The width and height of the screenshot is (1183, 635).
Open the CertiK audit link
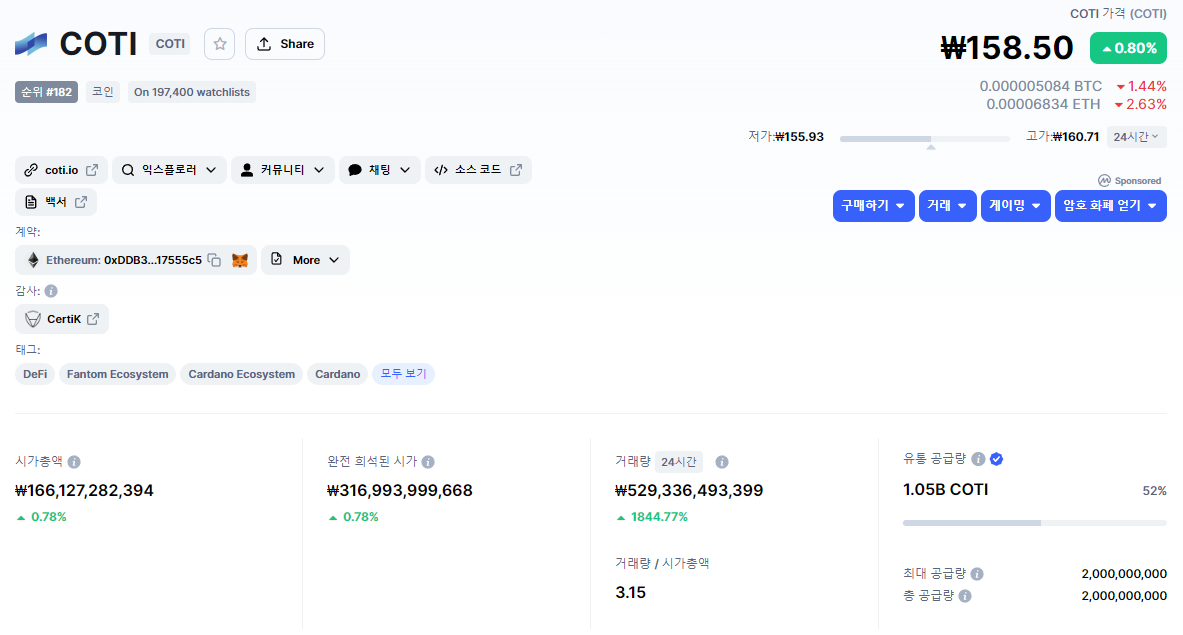pos(62,319)
